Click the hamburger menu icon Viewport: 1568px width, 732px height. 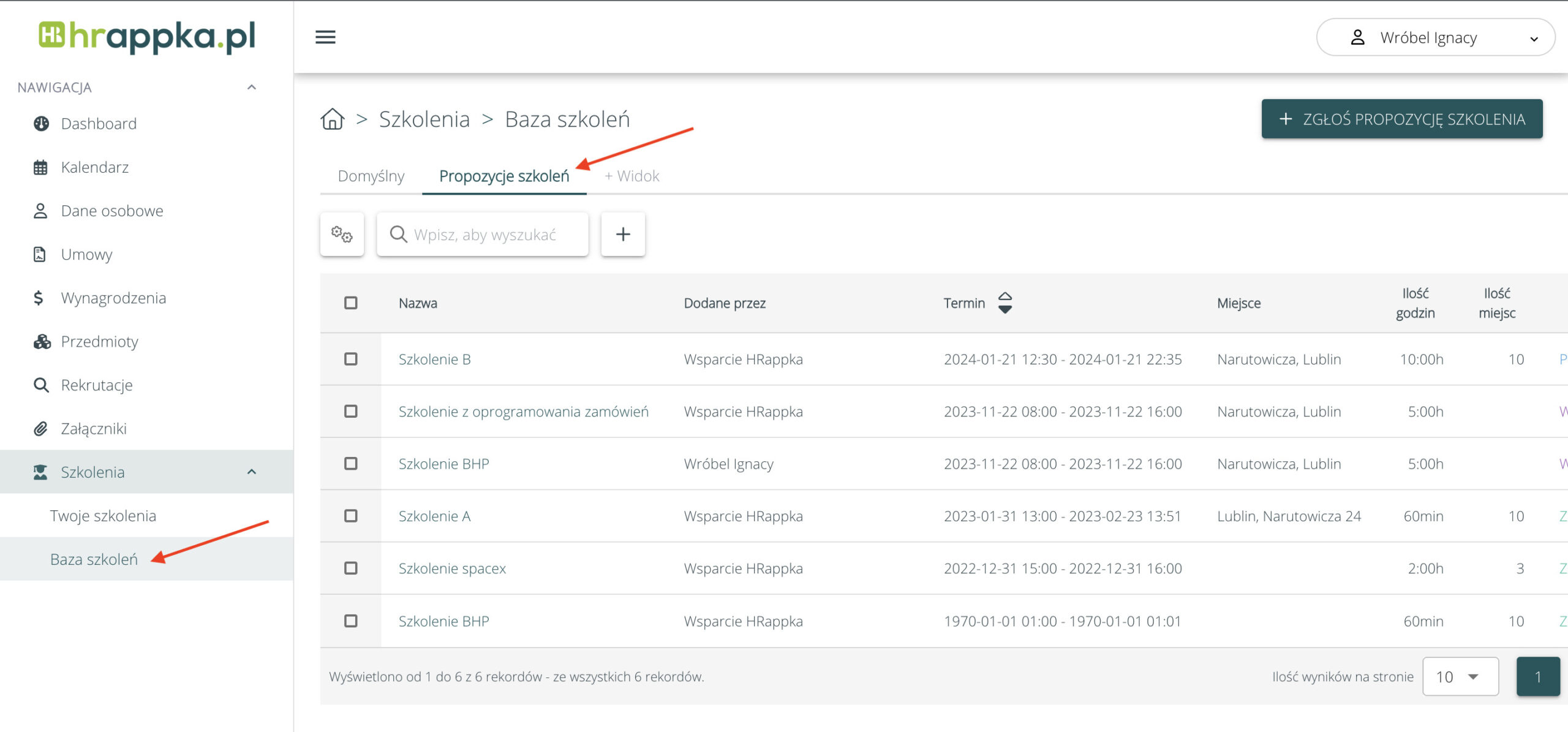325,37
